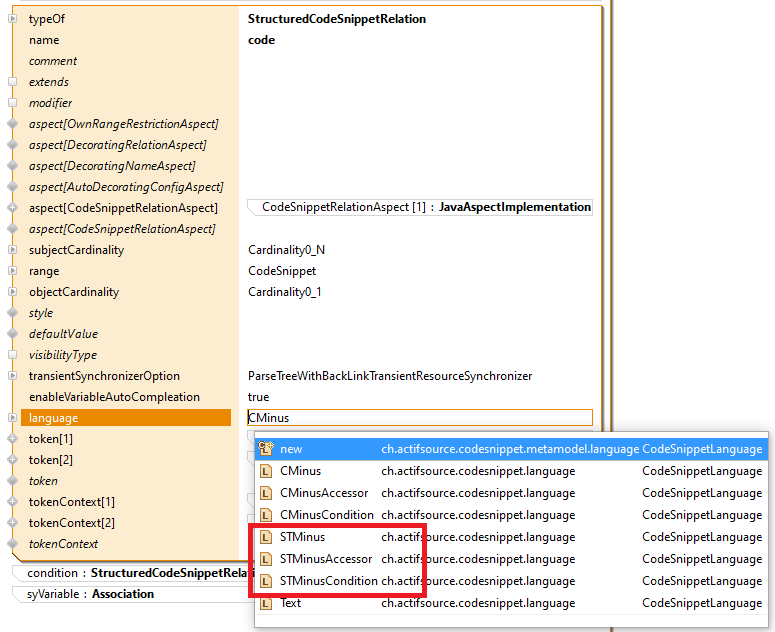Select STMinusCondition from the suggestion list

pos(328,581)
